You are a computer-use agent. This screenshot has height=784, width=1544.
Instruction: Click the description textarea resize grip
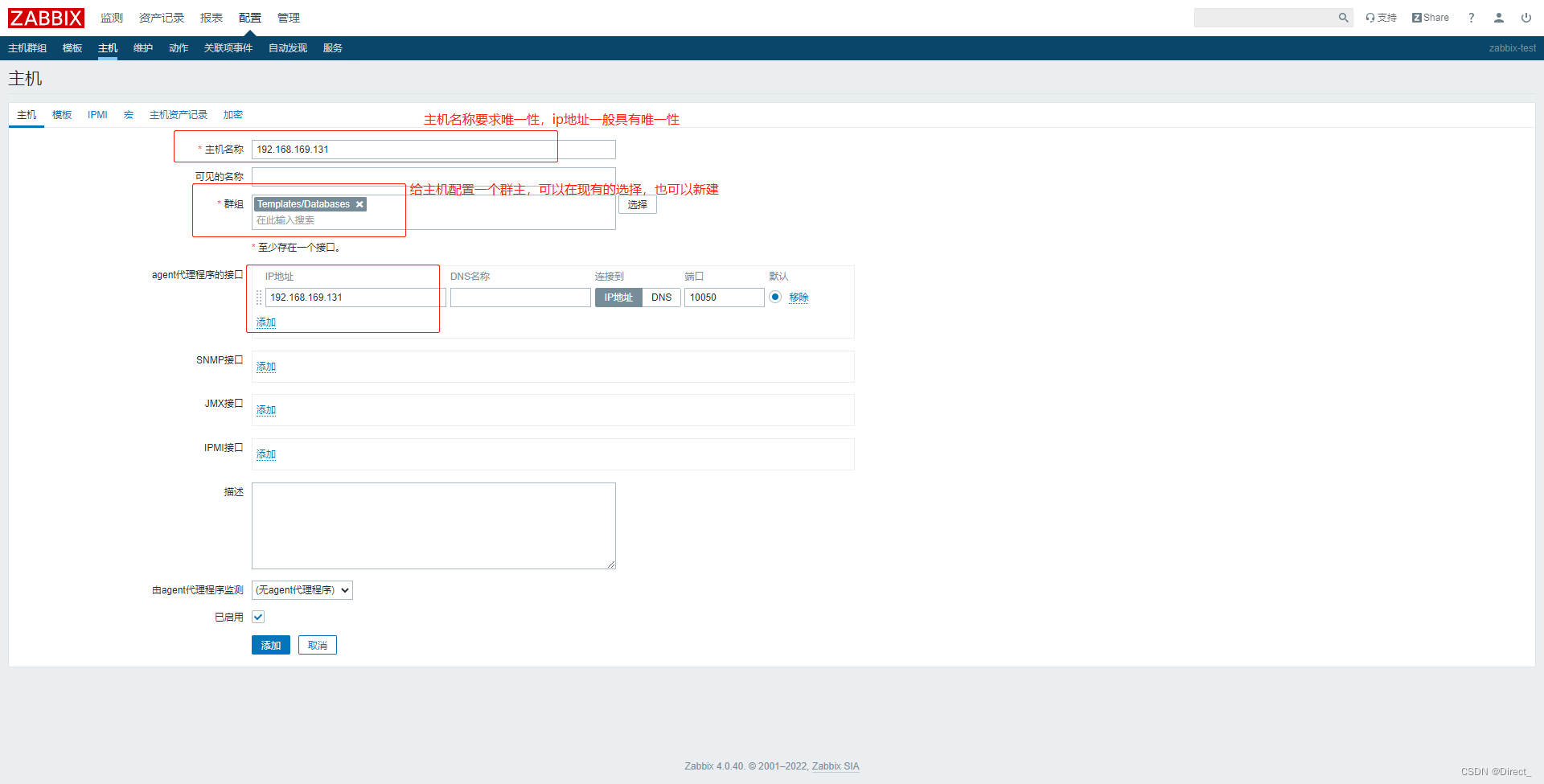[611, 564]
